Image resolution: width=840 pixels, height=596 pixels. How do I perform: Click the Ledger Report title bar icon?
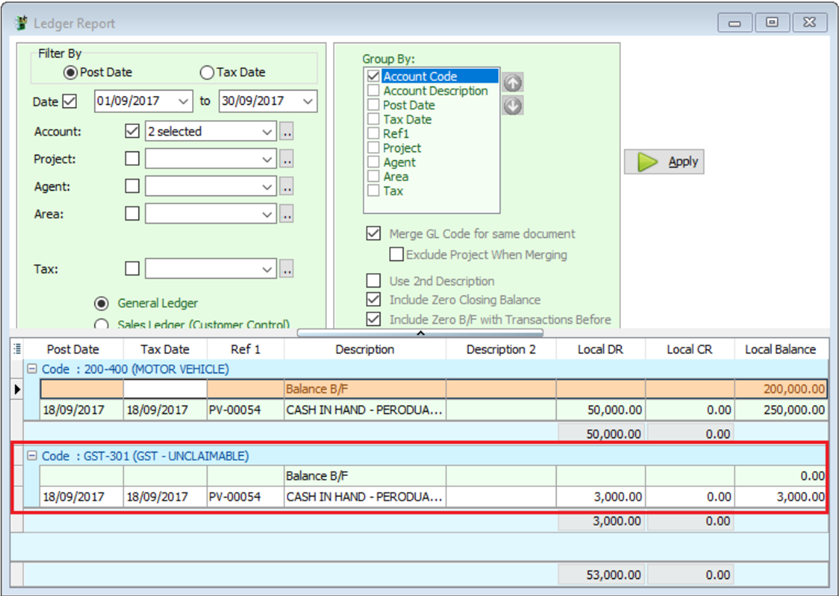pos(18,22)
